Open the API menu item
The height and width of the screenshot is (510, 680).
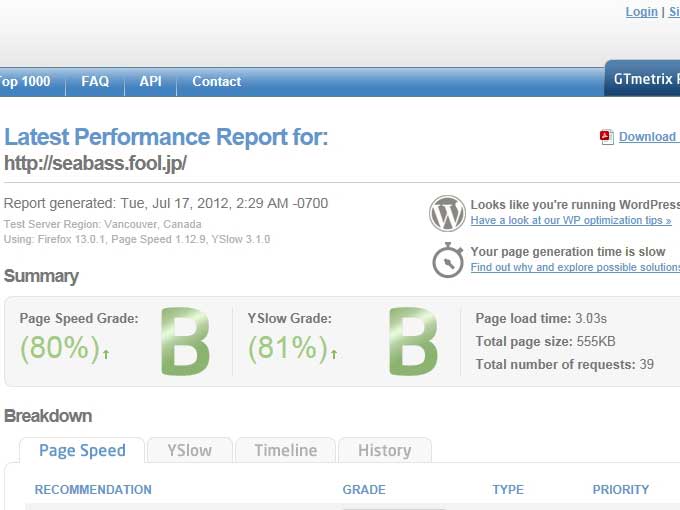150,82
